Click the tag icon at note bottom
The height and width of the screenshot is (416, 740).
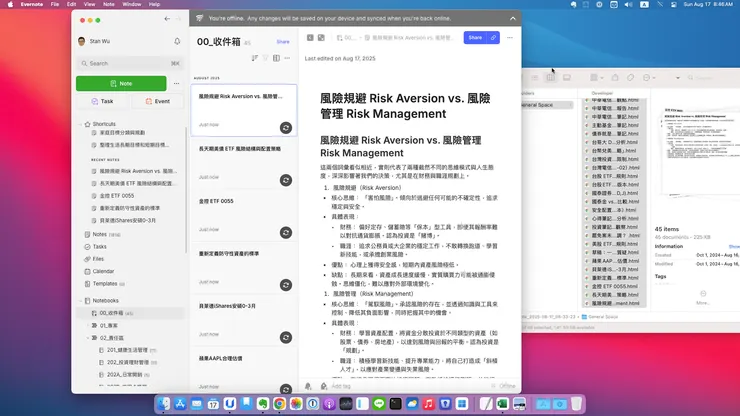(324, 386)
